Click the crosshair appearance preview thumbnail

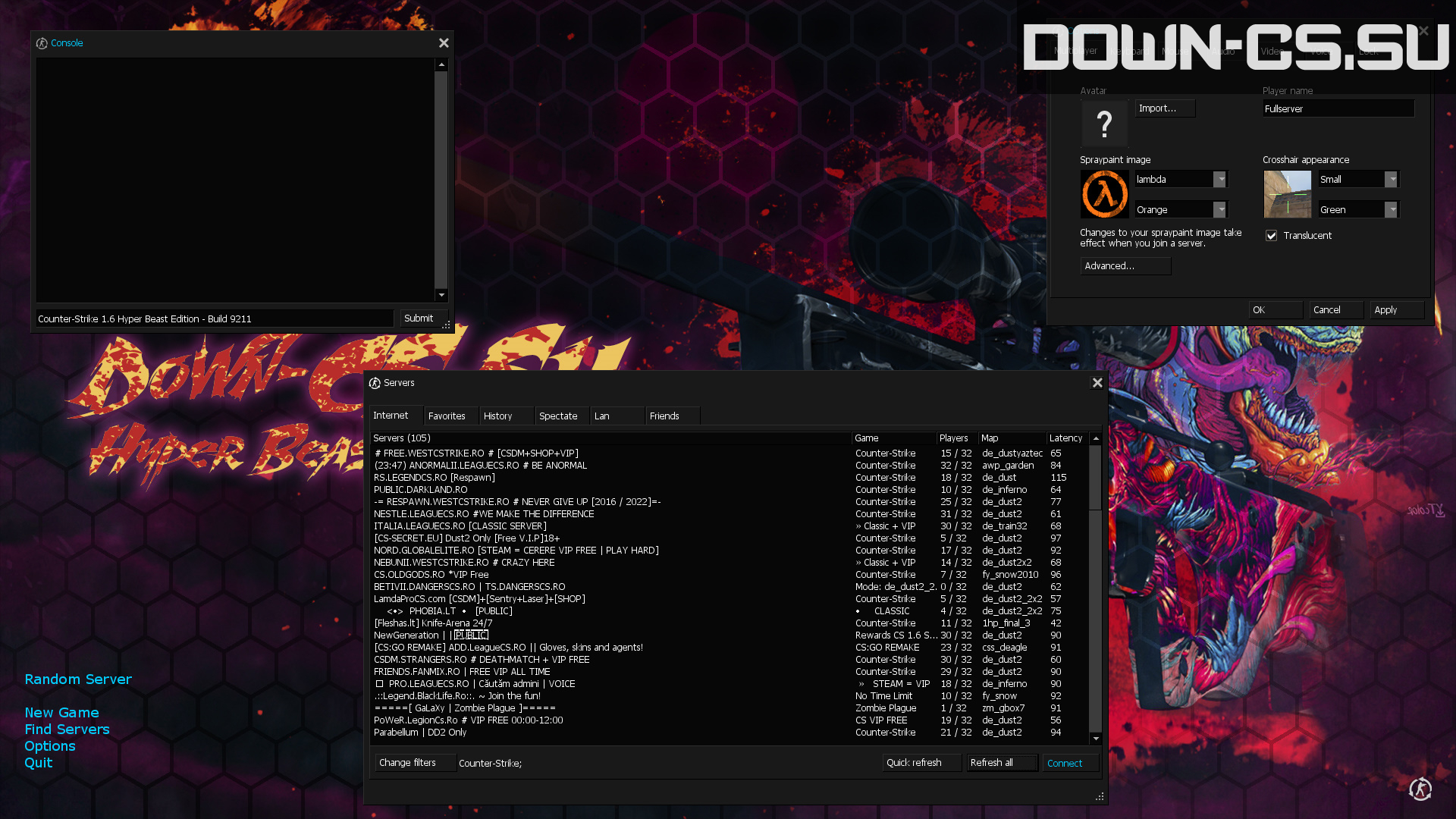(x=1287, y=194)
